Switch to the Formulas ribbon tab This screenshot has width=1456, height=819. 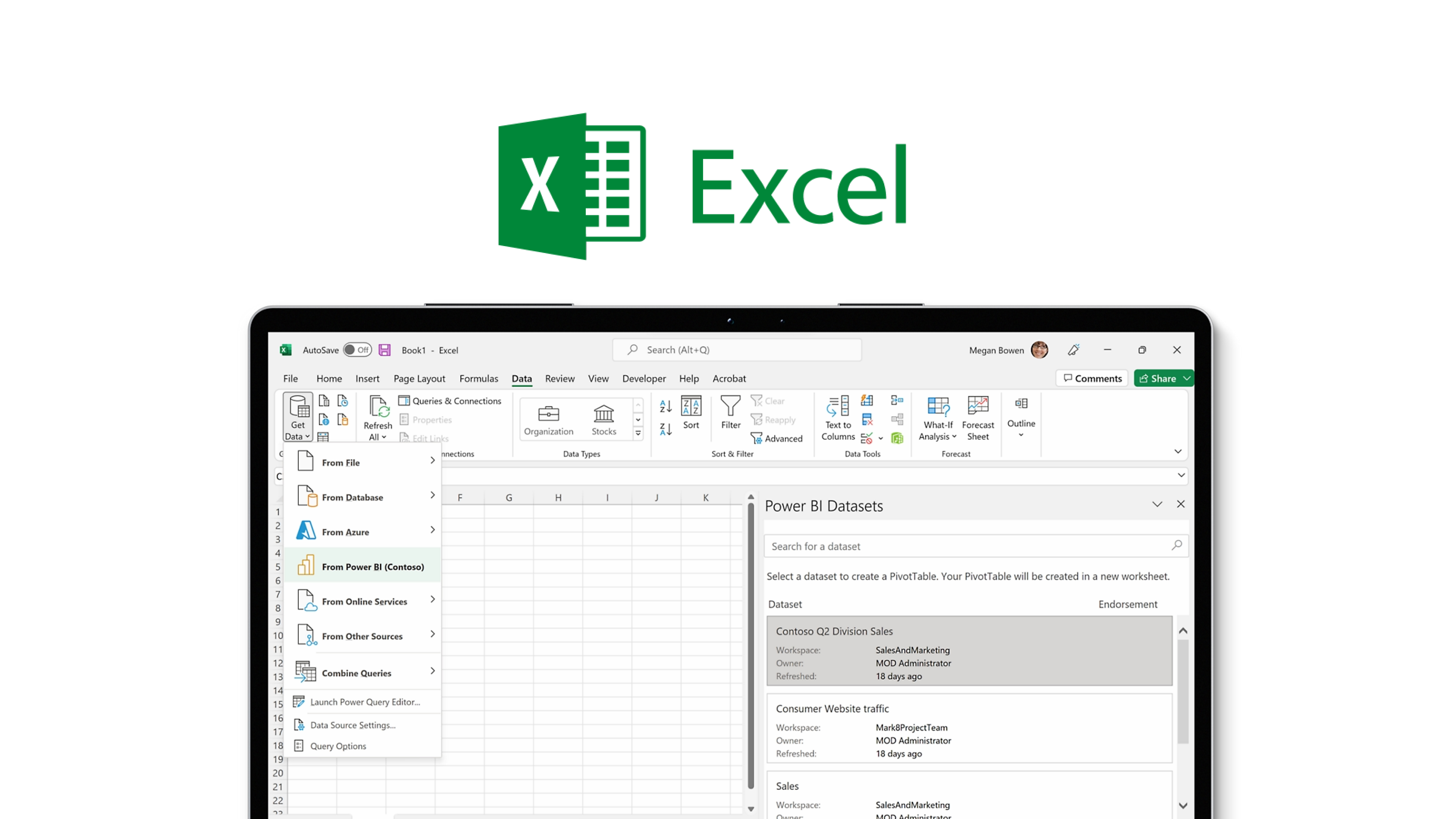478,379
